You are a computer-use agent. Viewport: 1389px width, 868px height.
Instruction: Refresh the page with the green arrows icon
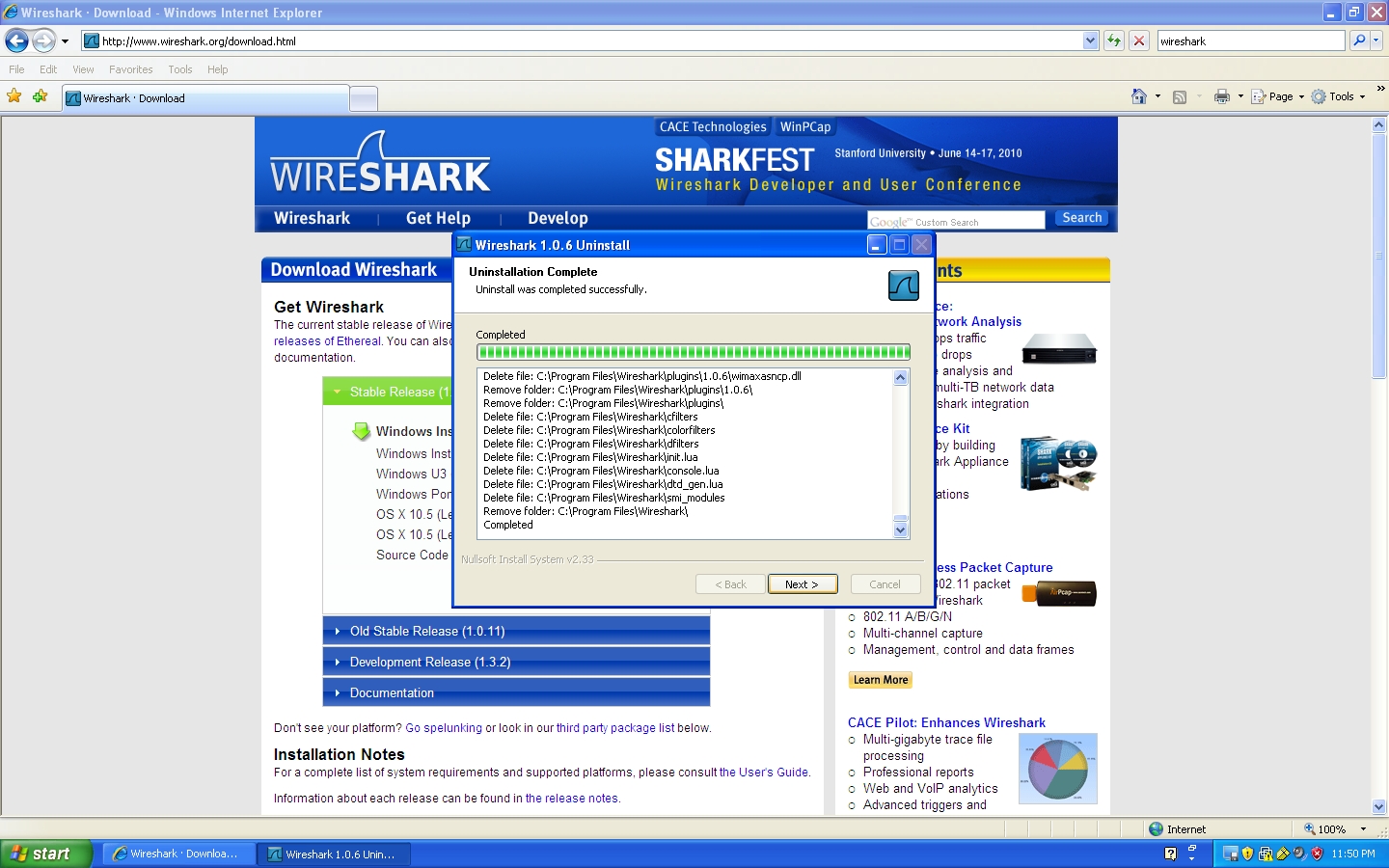(1114, 41)
